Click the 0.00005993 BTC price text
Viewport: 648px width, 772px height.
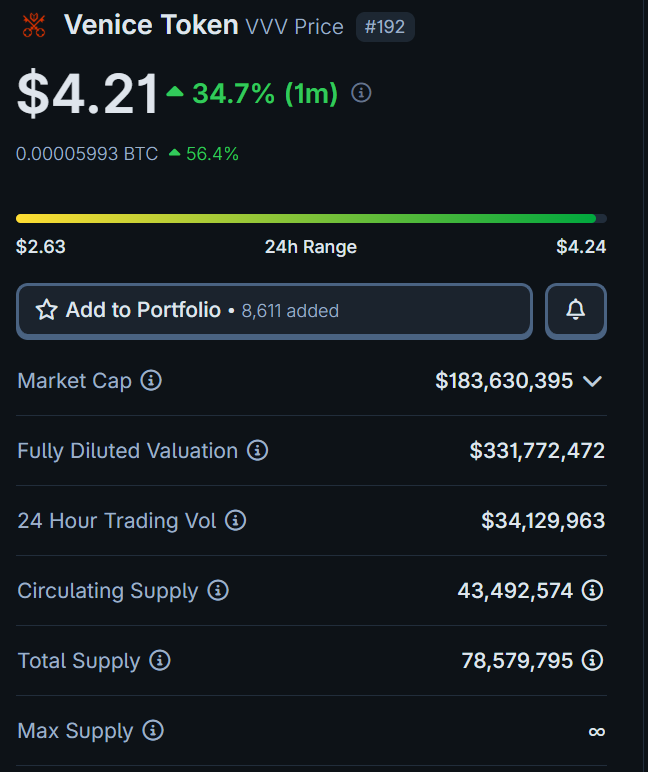point(87,154)
